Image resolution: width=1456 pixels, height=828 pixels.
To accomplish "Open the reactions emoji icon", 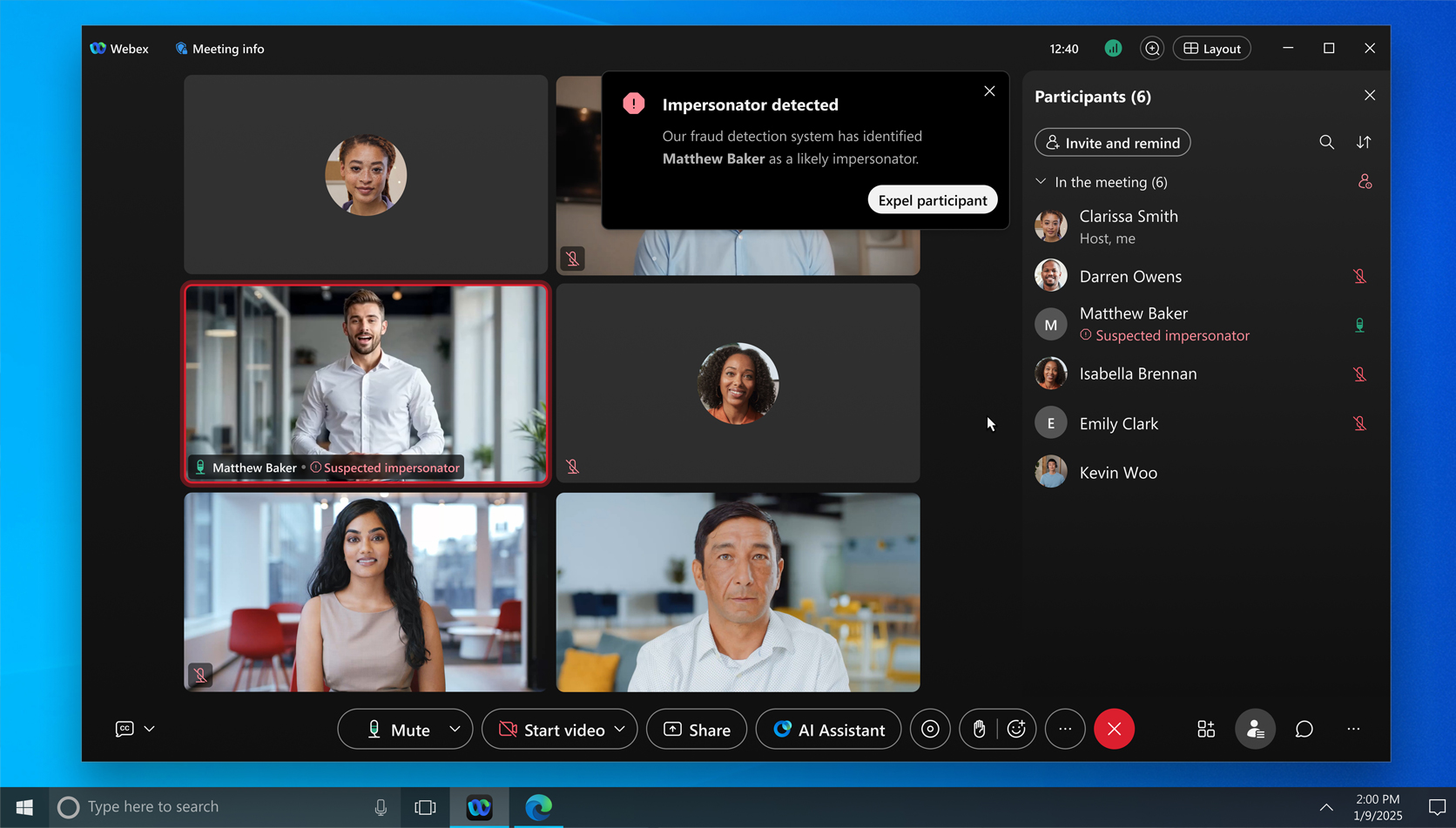I will 1016,730.
